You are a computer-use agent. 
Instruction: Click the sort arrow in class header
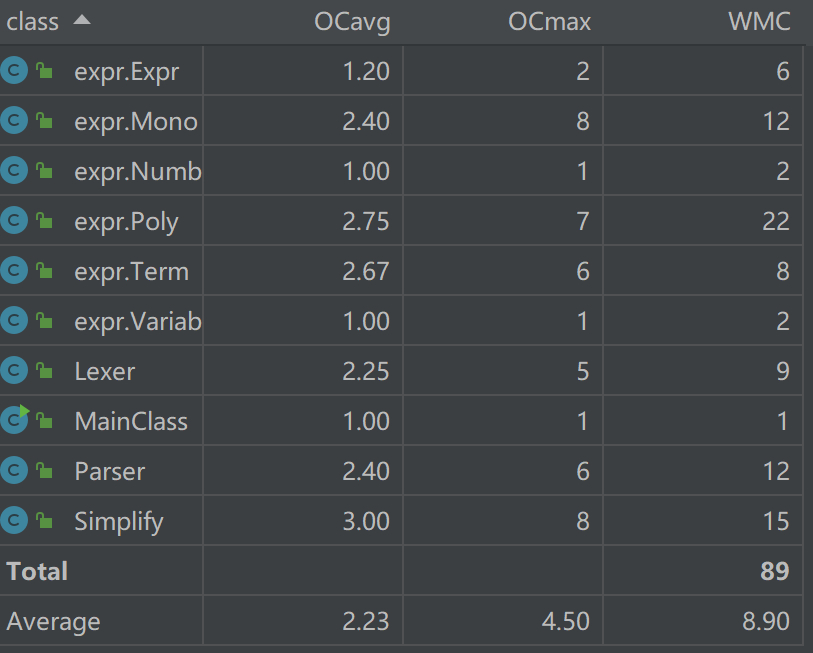pyautogui.click(x=82, y=21)
